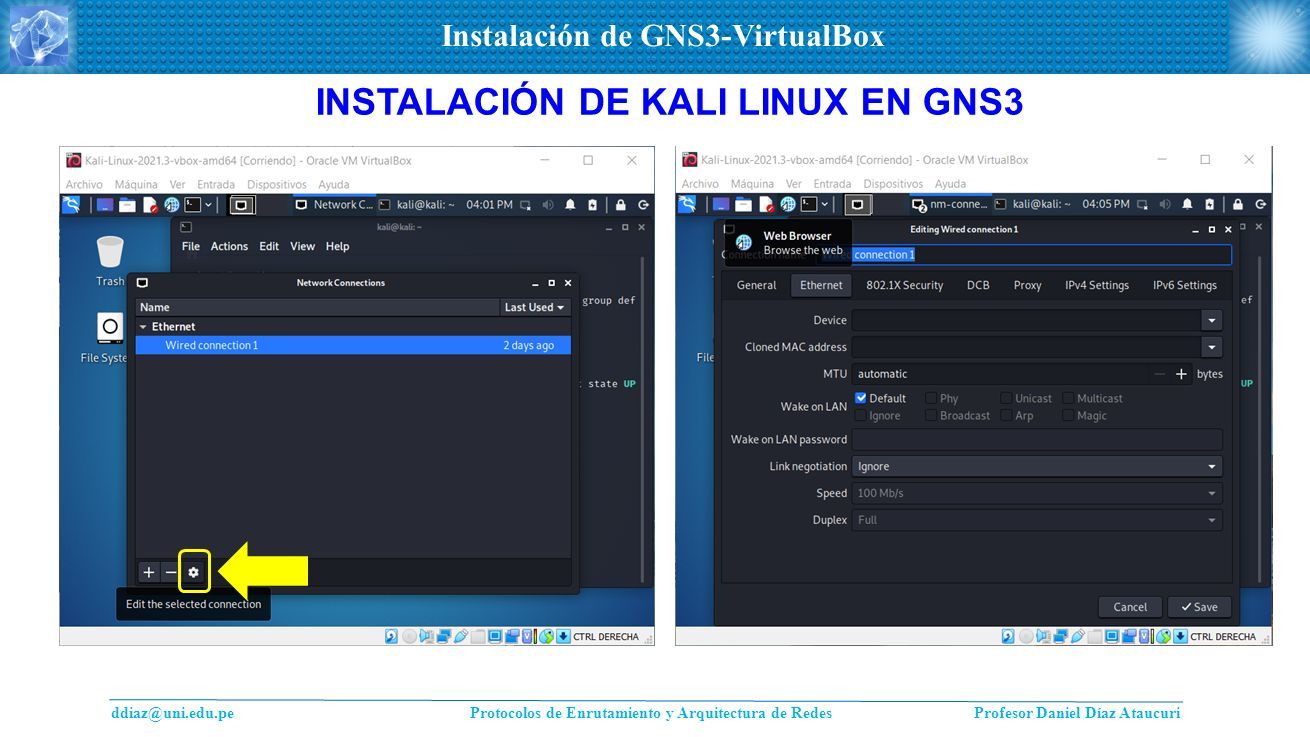Click the logout icon in left VM panel
This screenshot has height=737, width=1310.
point(643,204)
